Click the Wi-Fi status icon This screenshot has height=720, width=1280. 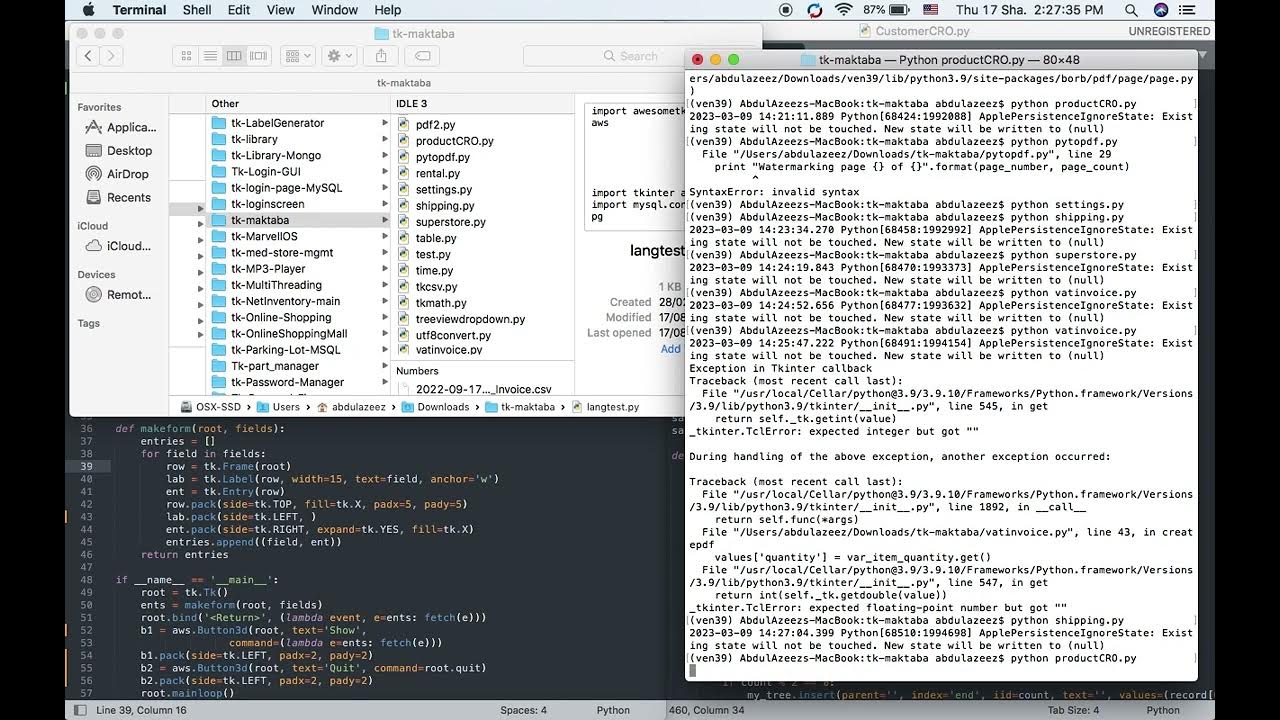[x=843, y=10]
